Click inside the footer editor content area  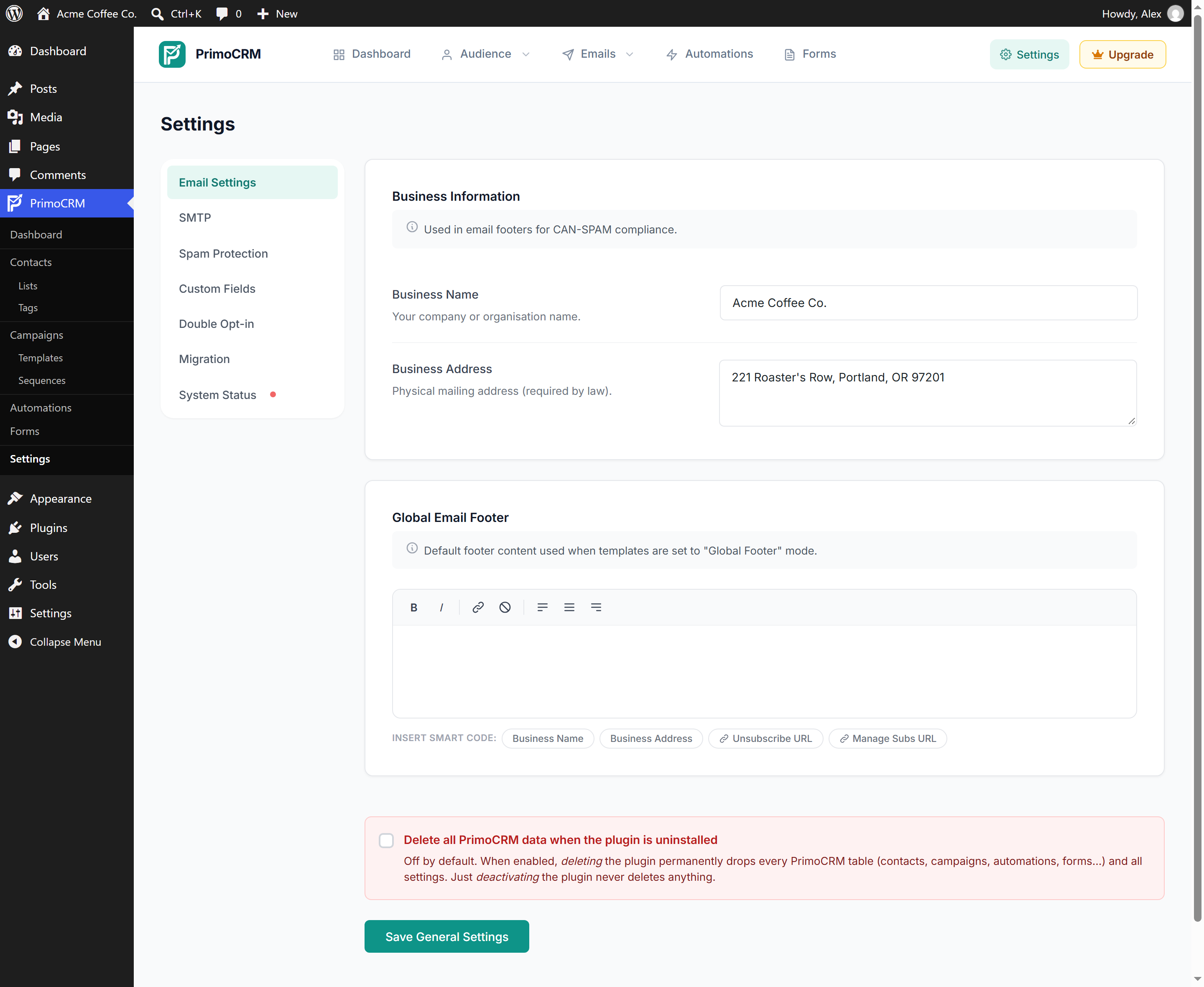(x=764, y=672)
